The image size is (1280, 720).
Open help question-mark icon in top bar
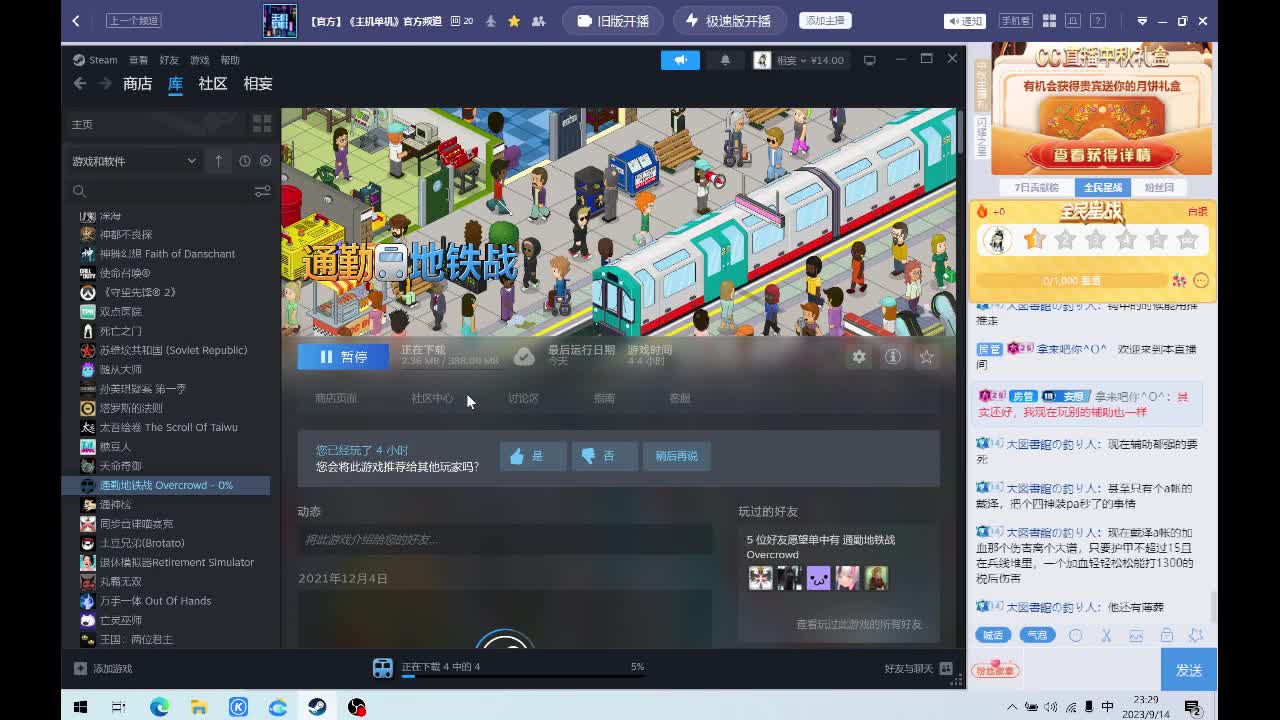tap(1099, 21)
